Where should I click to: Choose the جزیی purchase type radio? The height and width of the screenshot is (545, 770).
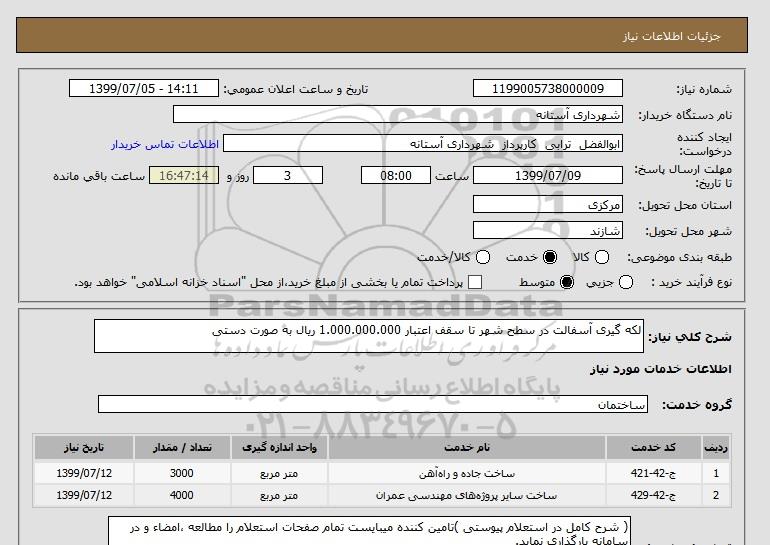click(626, 282)
